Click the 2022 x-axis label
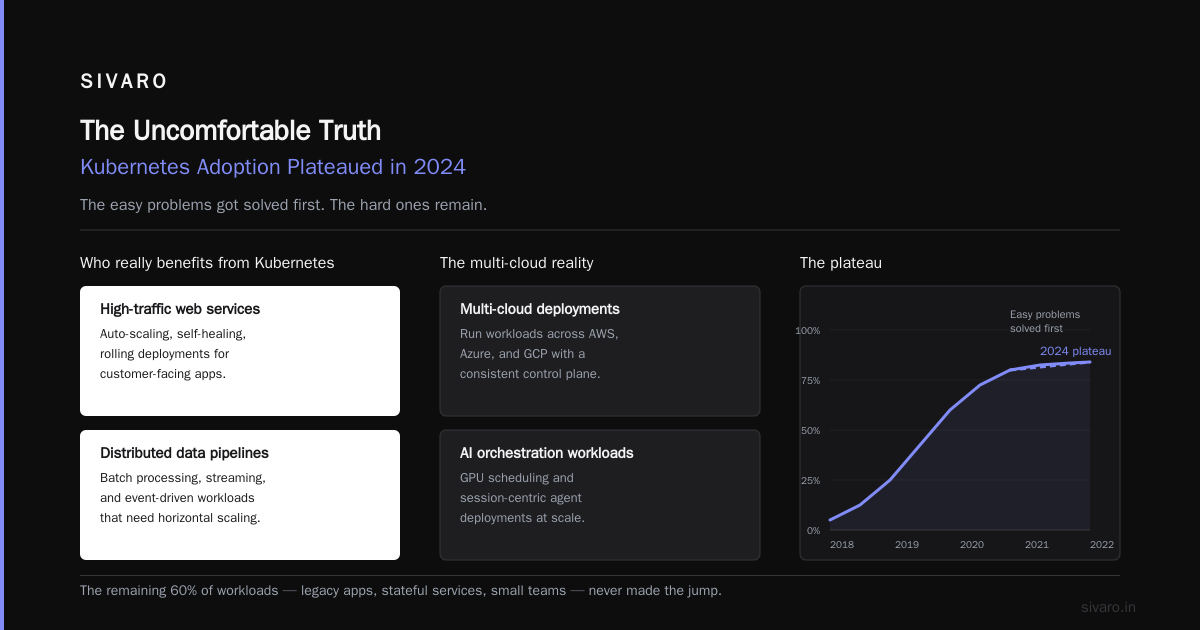The width and height of the screenshot is (1200, 630). [1102, 545]
